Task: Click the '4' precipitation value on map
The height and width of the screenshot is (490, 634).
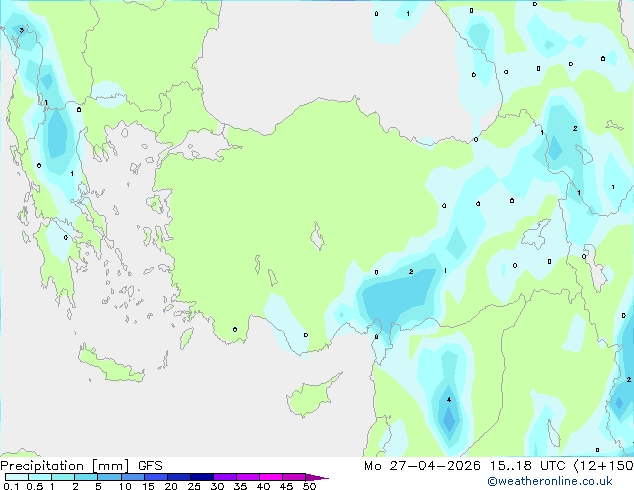Action: pos(449,399)
